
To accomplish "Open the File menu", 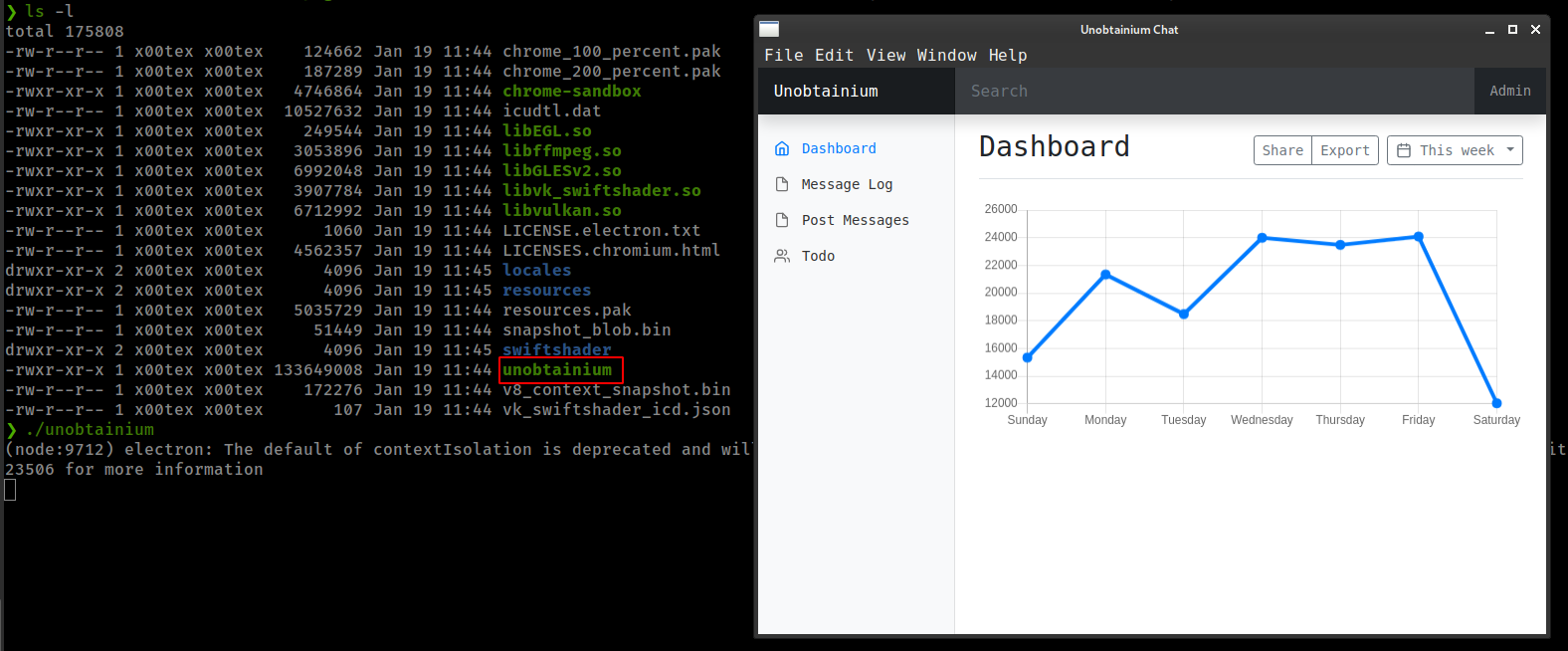I will click(x=783, y=56).
